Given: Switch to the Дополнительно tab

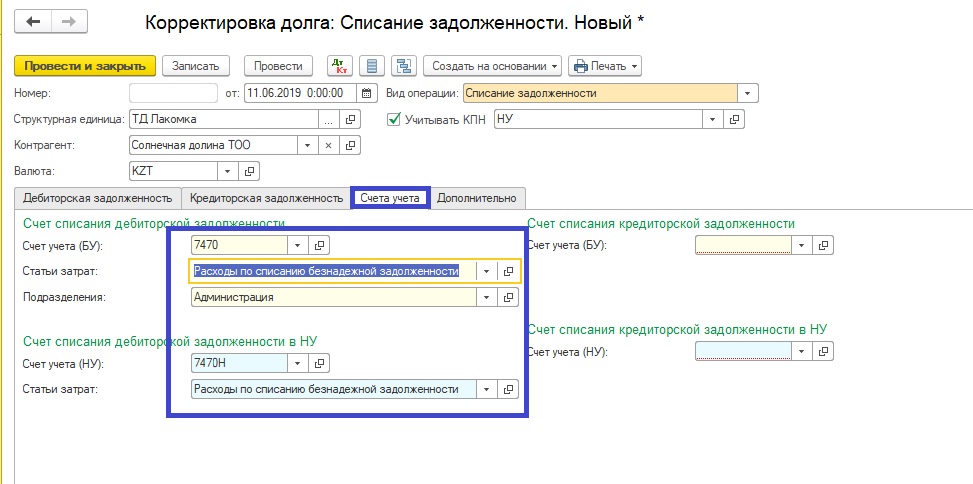Looking at the screenshot, I should [477, 198].
